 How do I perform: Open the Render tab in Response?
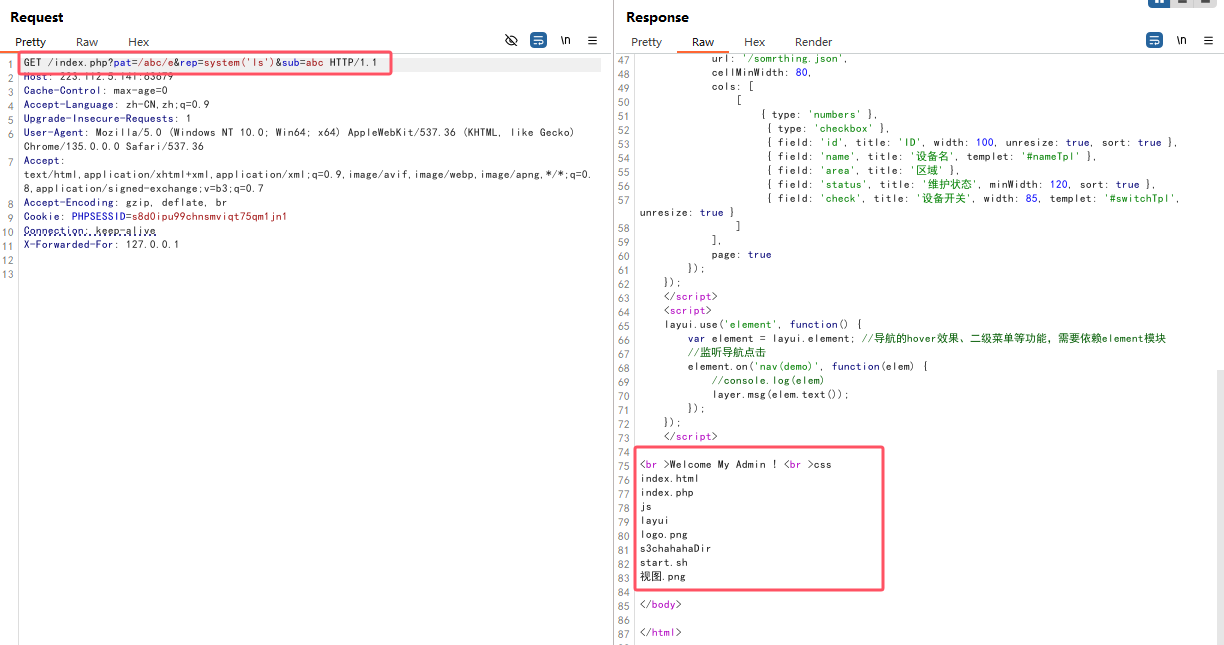pos(813,42)
